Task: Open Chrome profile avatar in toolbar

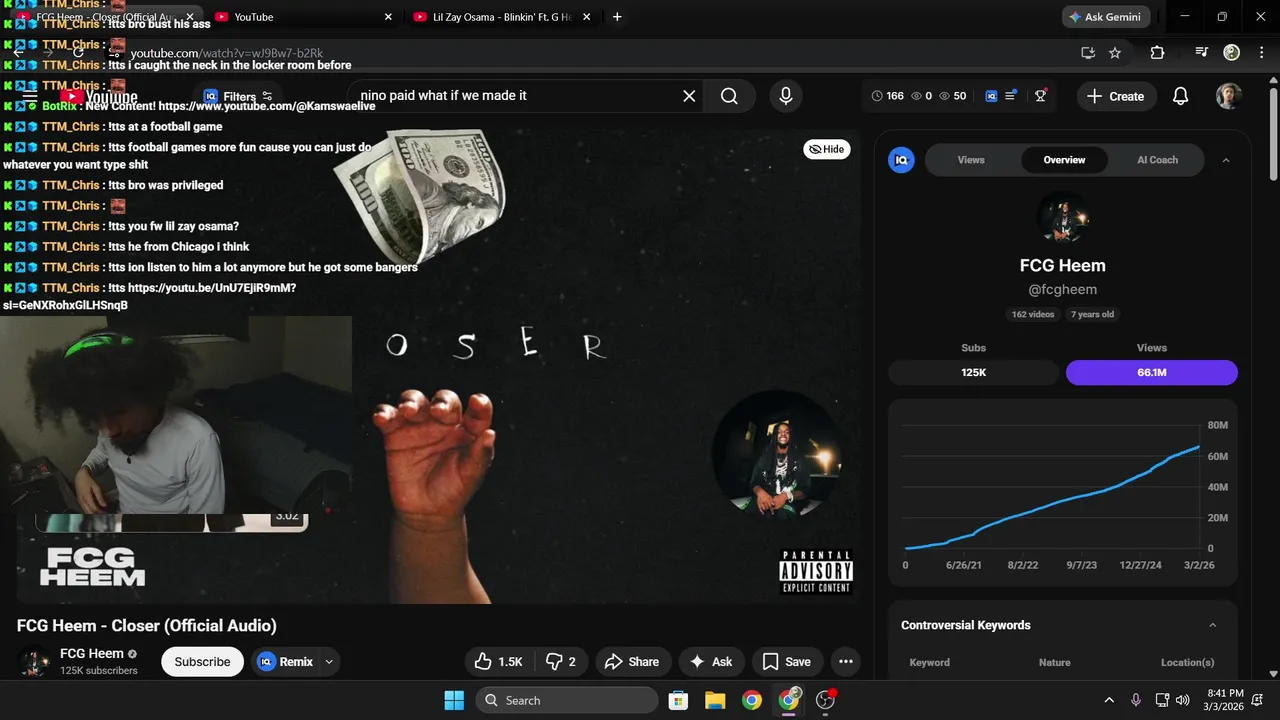Action: click(1232, 52)
